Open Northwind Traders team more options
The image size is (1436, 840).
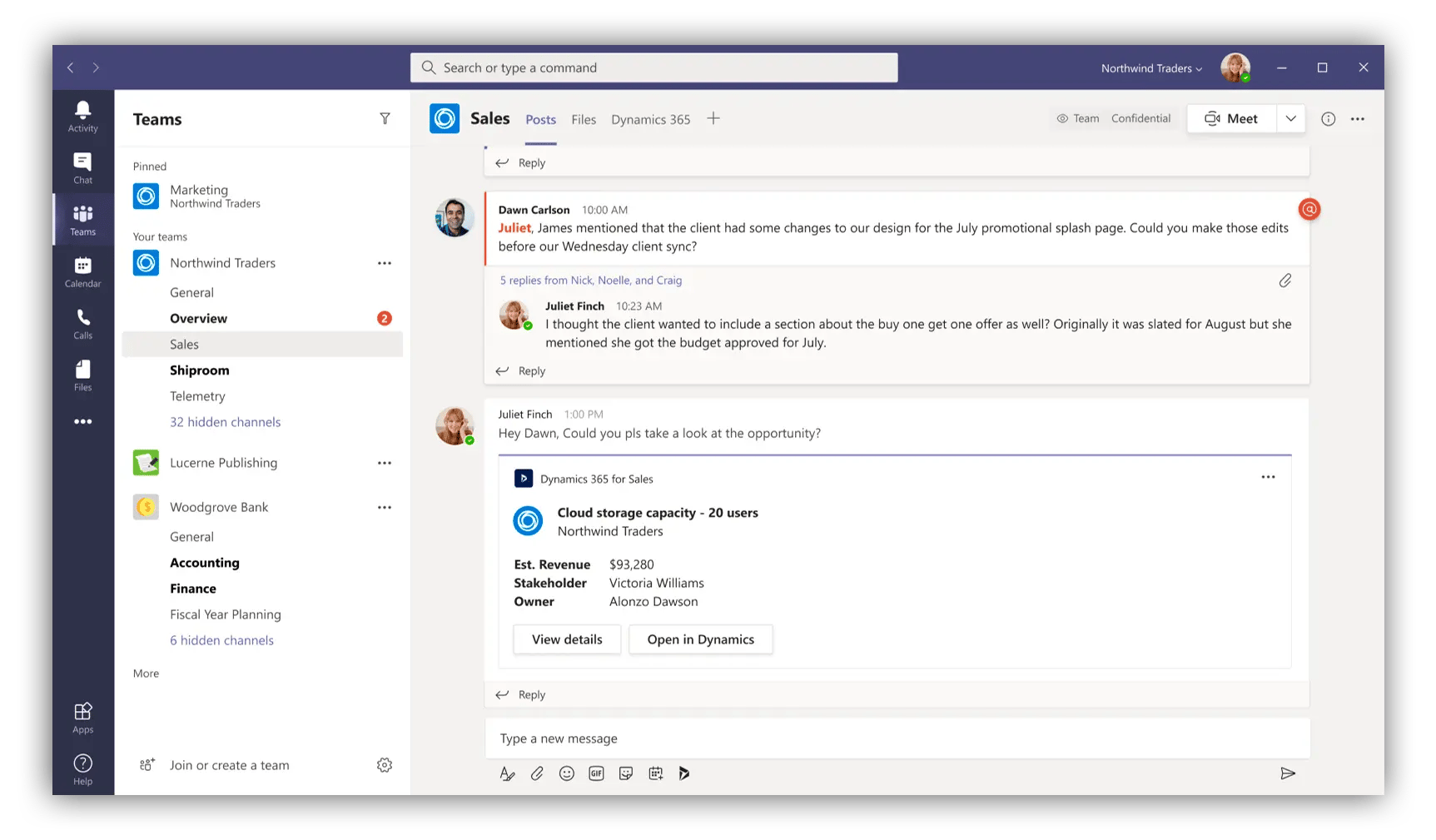tap(384, 263)
